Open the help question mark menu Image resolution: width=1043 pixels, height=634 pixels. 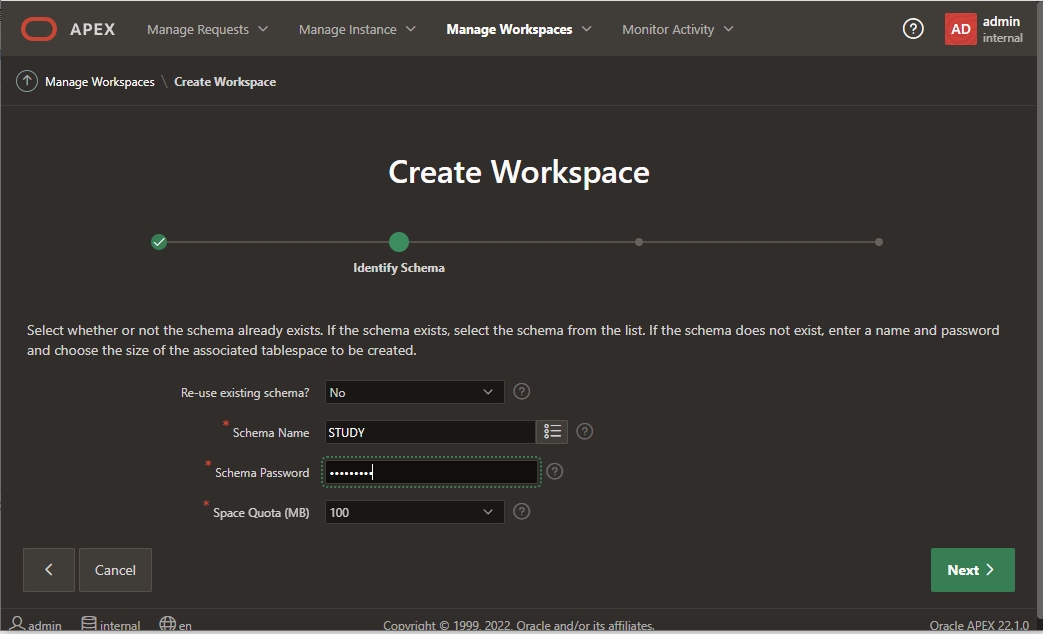[912, 29]
